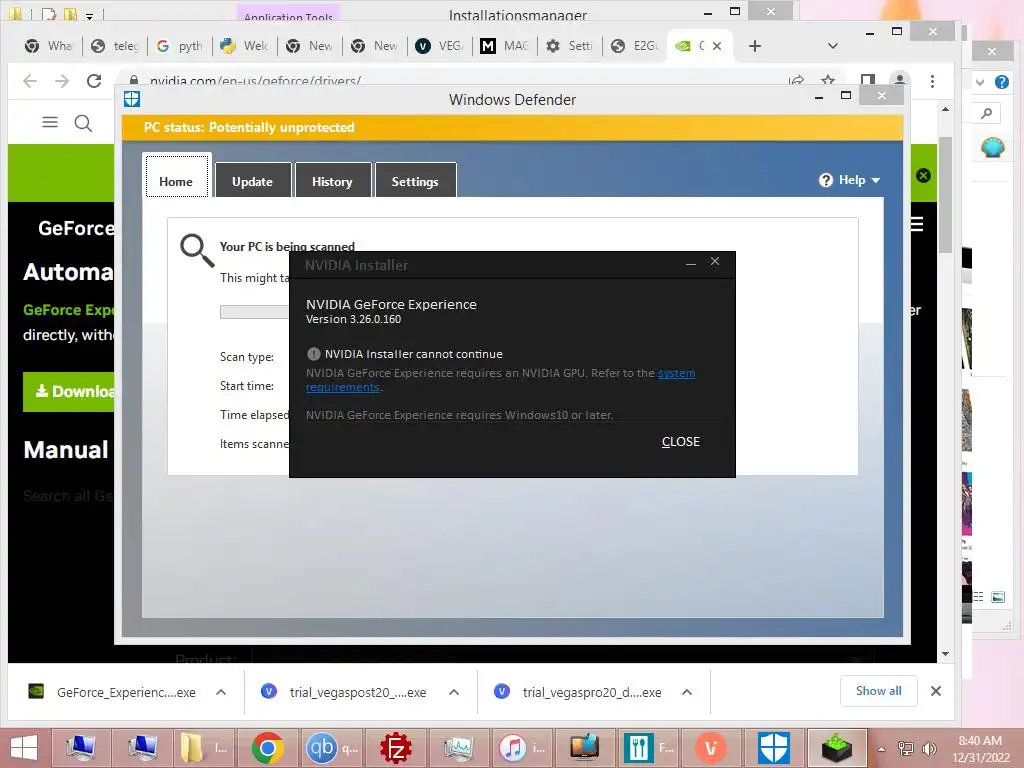Click the Chrome back arrow
The height and width of the screenshot is (768, 1024).
(x=30, y=81)
